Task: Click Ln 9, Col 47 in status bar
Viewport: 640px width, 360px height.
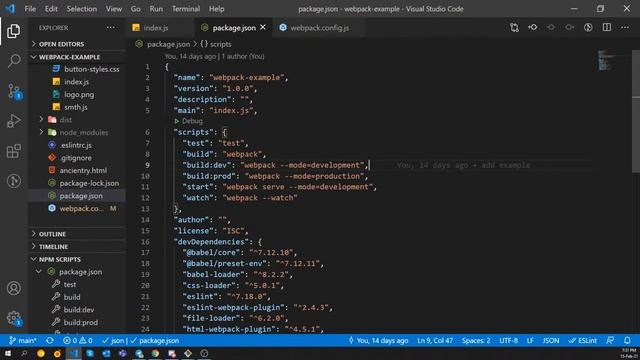Action: coord(435,340)
